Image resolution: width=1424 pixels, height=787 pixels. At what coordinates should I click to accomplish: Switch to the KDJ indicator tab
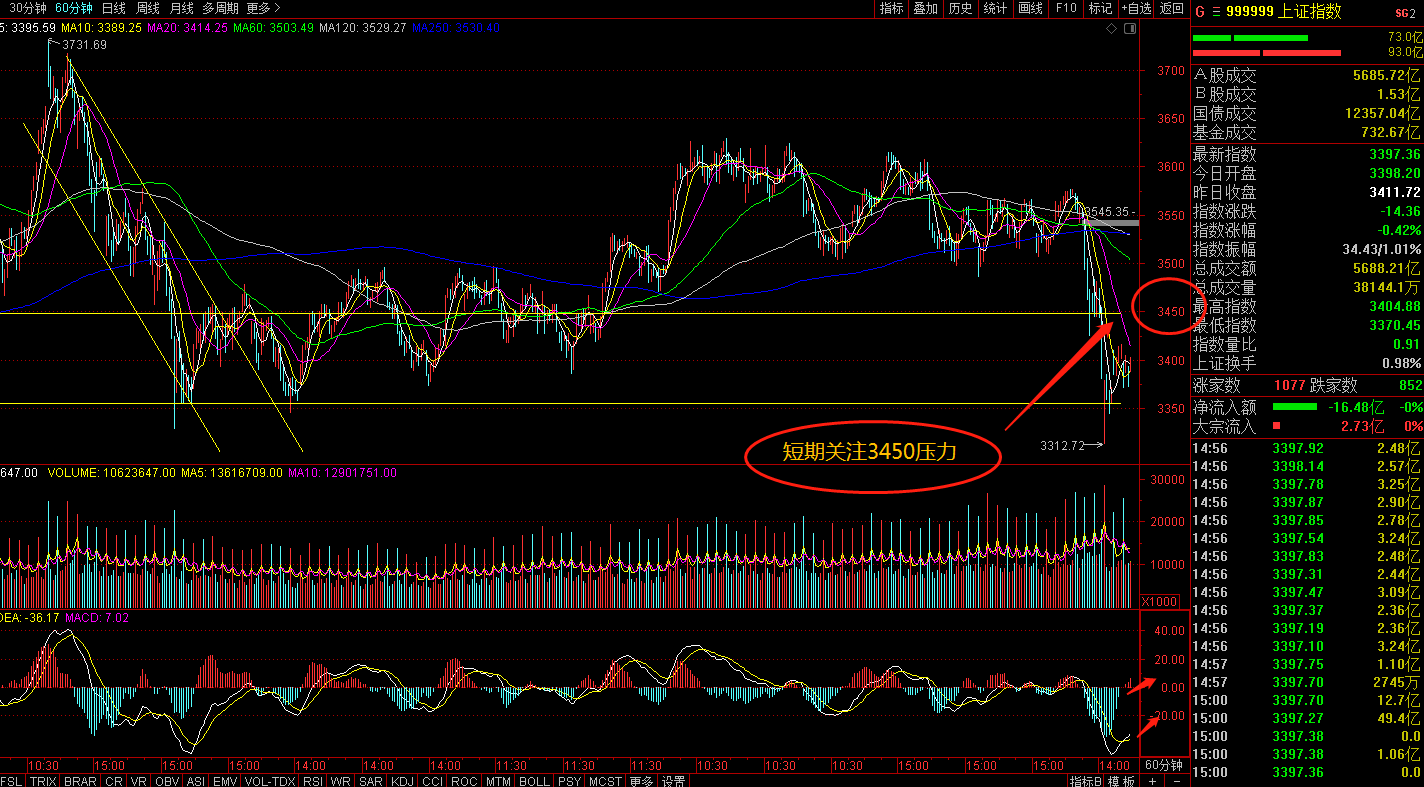pyautogui.click(x=402, y=780)
